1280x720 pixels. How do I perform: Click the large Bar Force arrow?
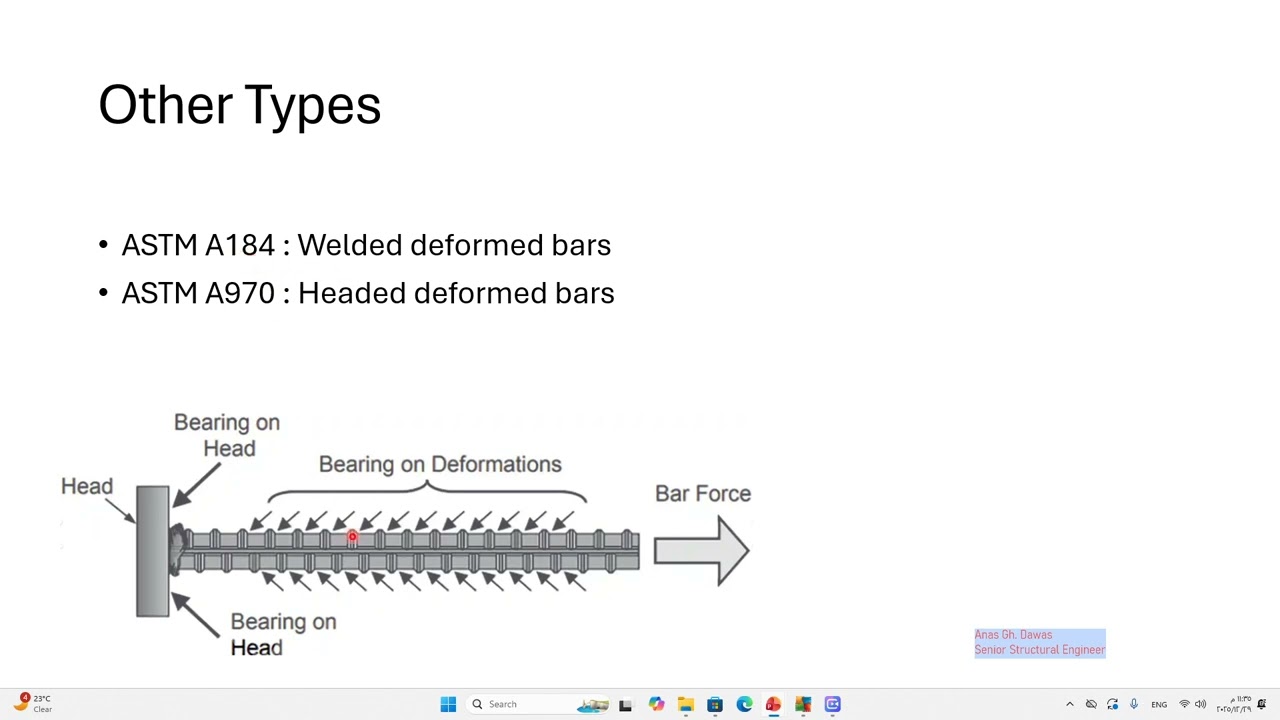tap(701, 550)
